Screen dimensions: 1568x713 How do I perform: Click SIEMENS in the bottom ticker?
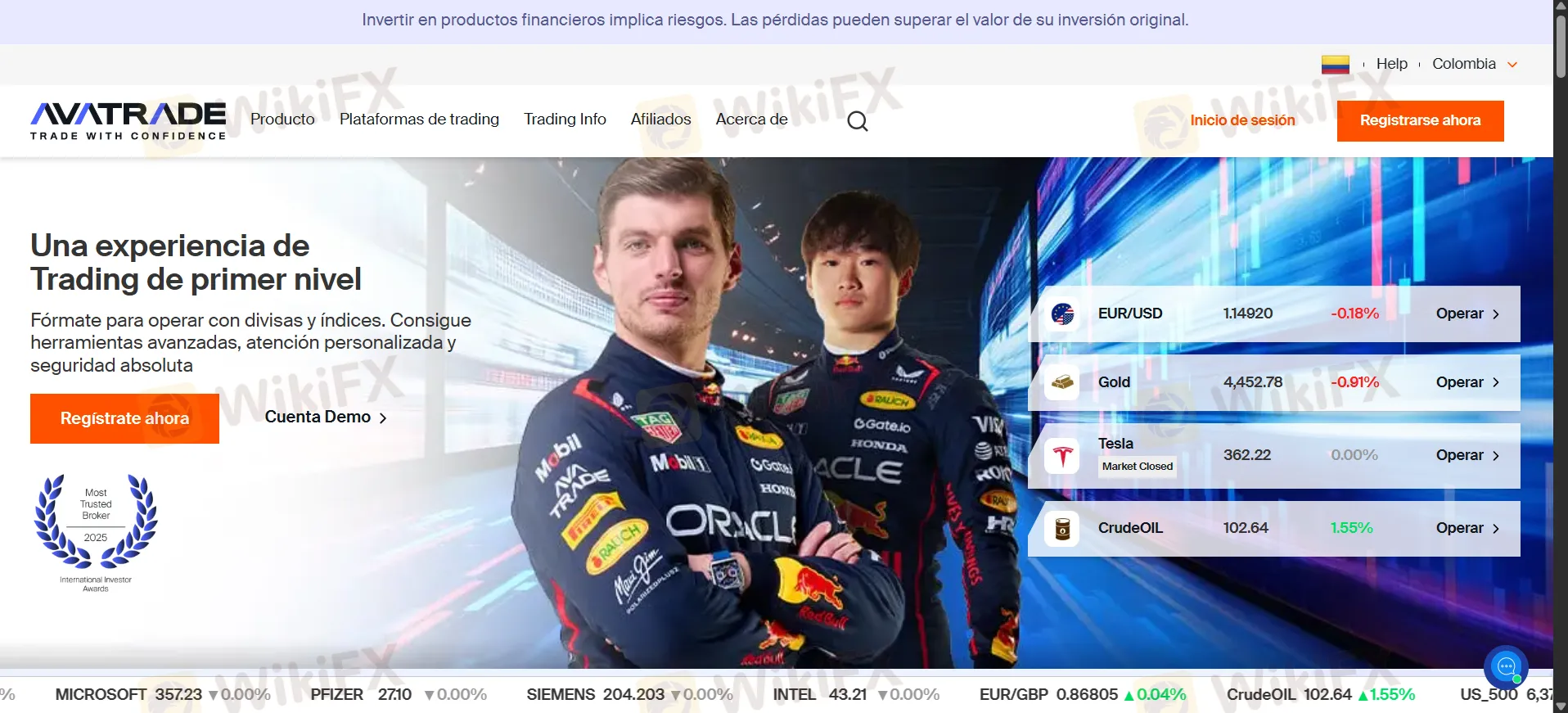pyautogui.click(x=561, y=694)
